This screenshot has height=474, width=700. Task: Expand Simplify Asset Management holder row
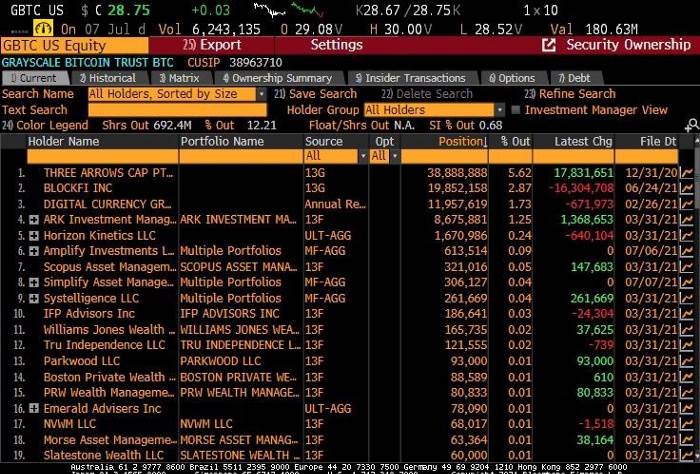coord(34,283)
